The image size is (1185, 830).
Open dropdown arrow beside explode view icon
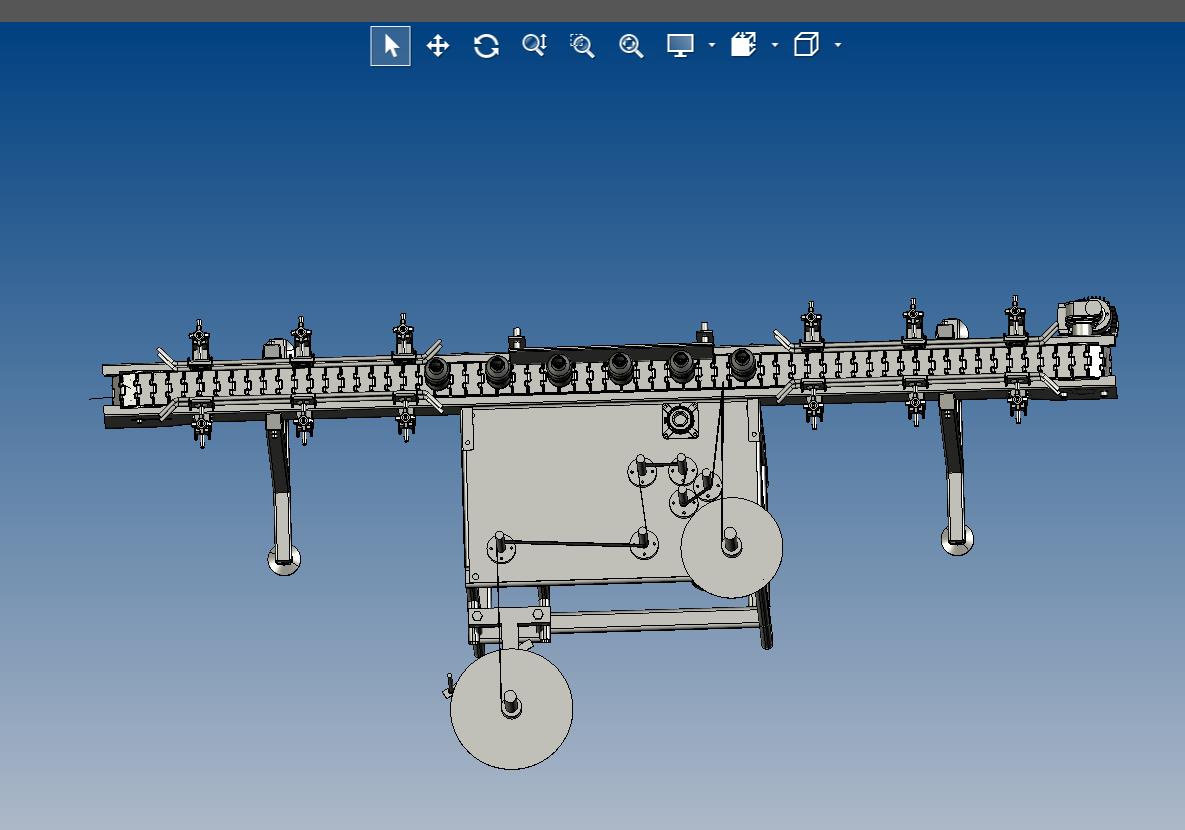click(775, 45)
